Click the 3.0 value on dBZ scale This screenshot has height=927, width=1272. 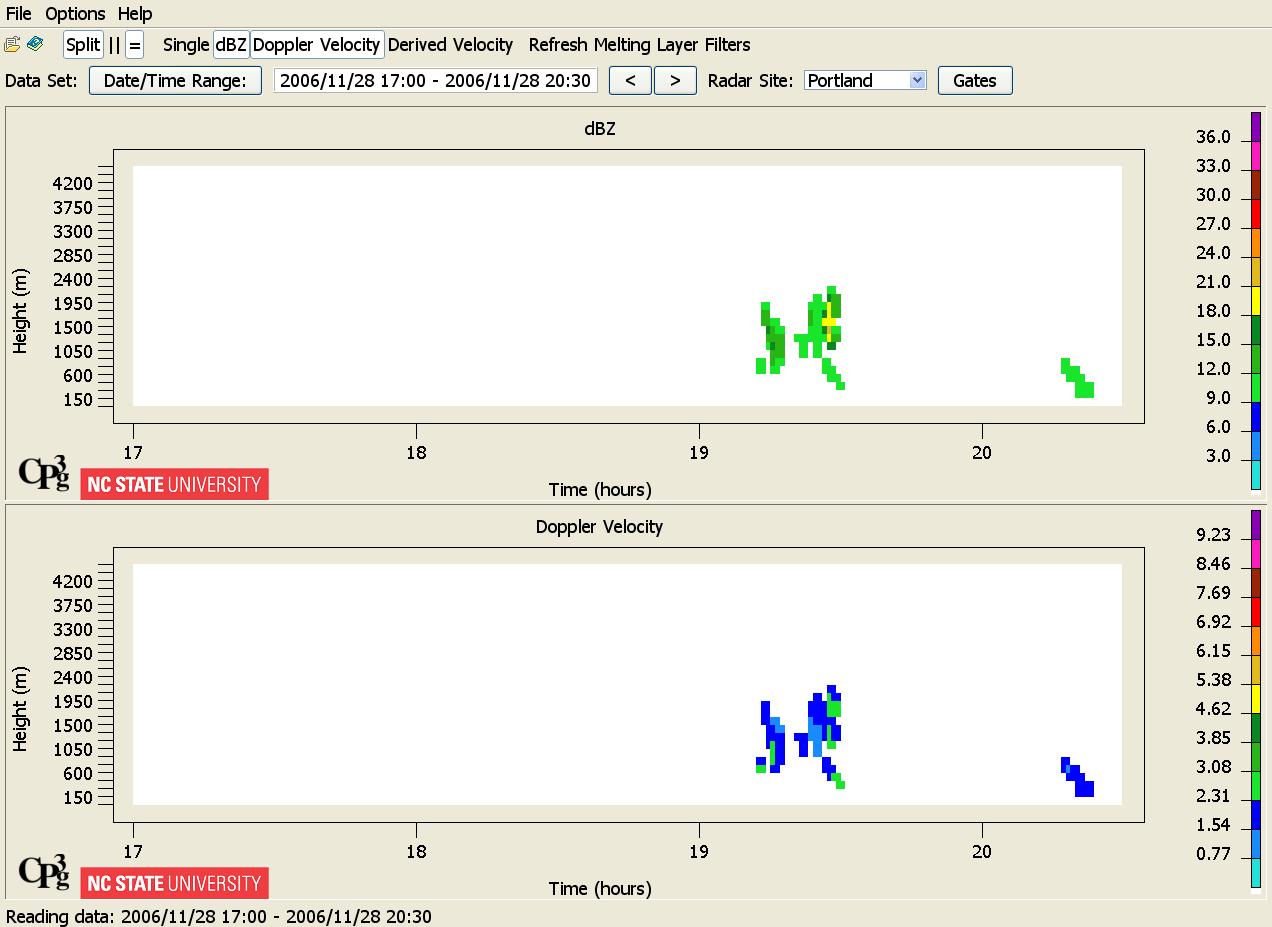point(1217,457)
